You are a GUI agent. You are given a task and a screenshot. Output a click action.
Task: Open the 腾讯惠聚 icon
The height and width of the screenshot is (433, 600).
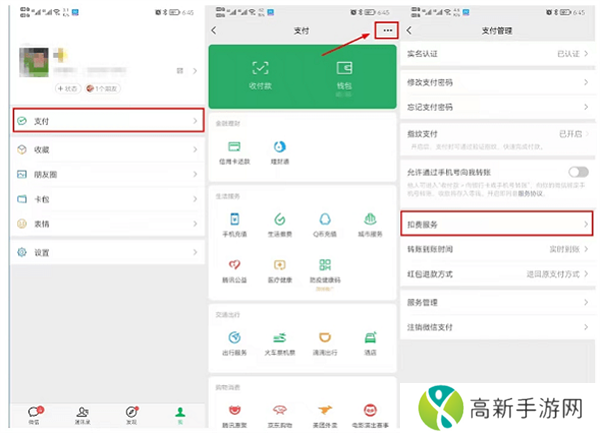tap(235, 410)
